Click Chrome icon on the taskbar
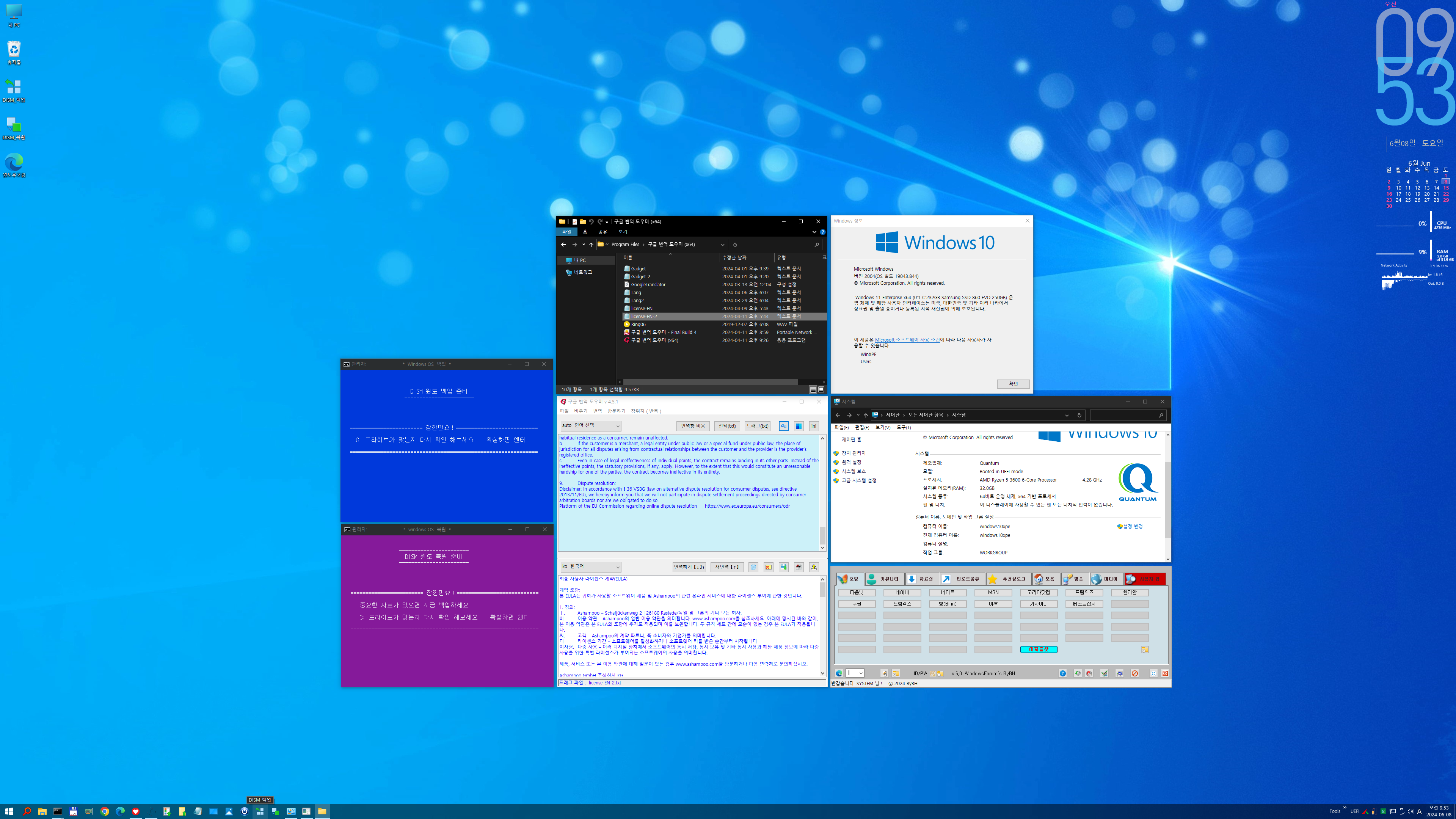 (105, 811)
